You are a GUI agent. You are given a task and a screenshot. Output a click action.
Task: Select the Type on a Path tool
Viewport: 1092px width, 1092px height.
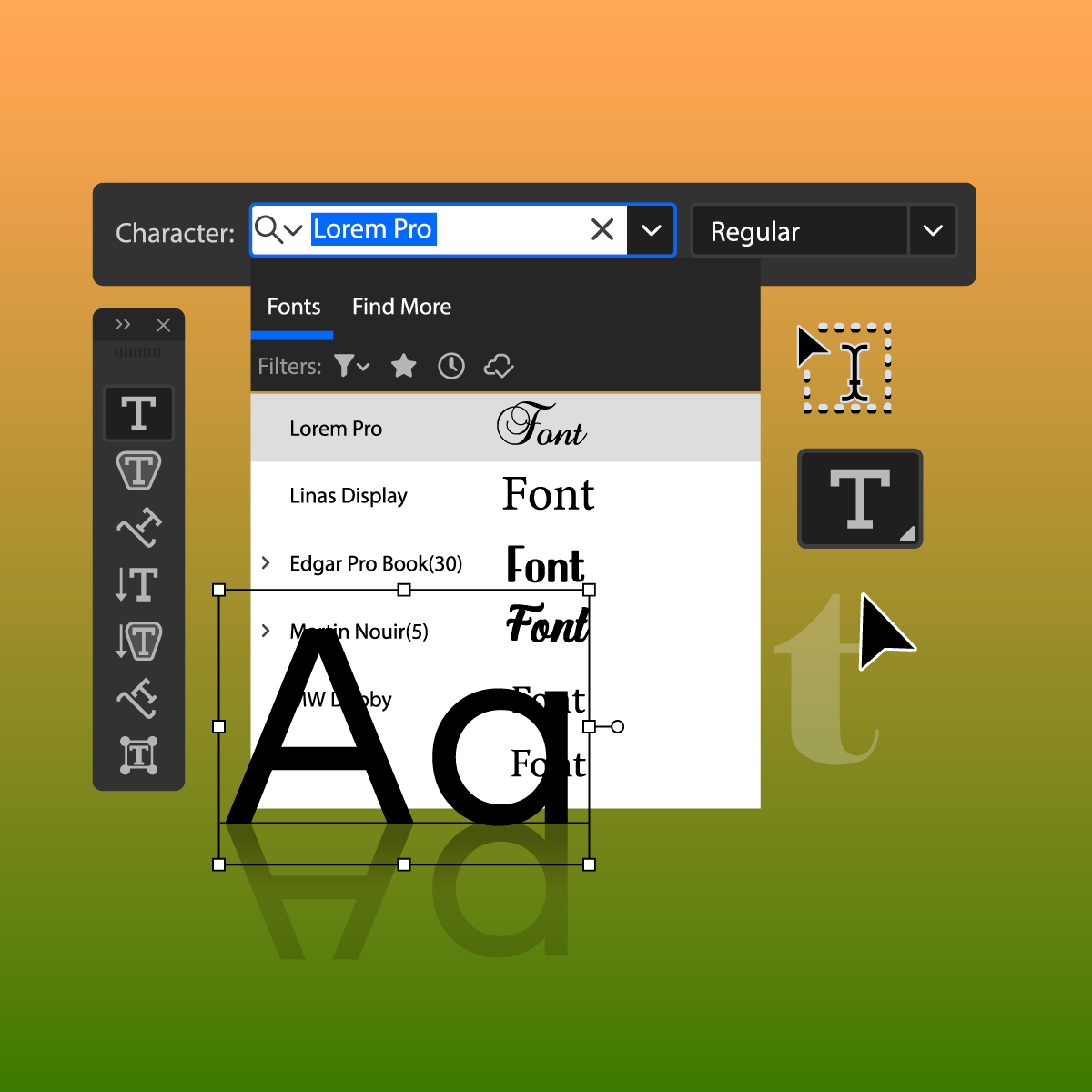(x=138, y=528)
